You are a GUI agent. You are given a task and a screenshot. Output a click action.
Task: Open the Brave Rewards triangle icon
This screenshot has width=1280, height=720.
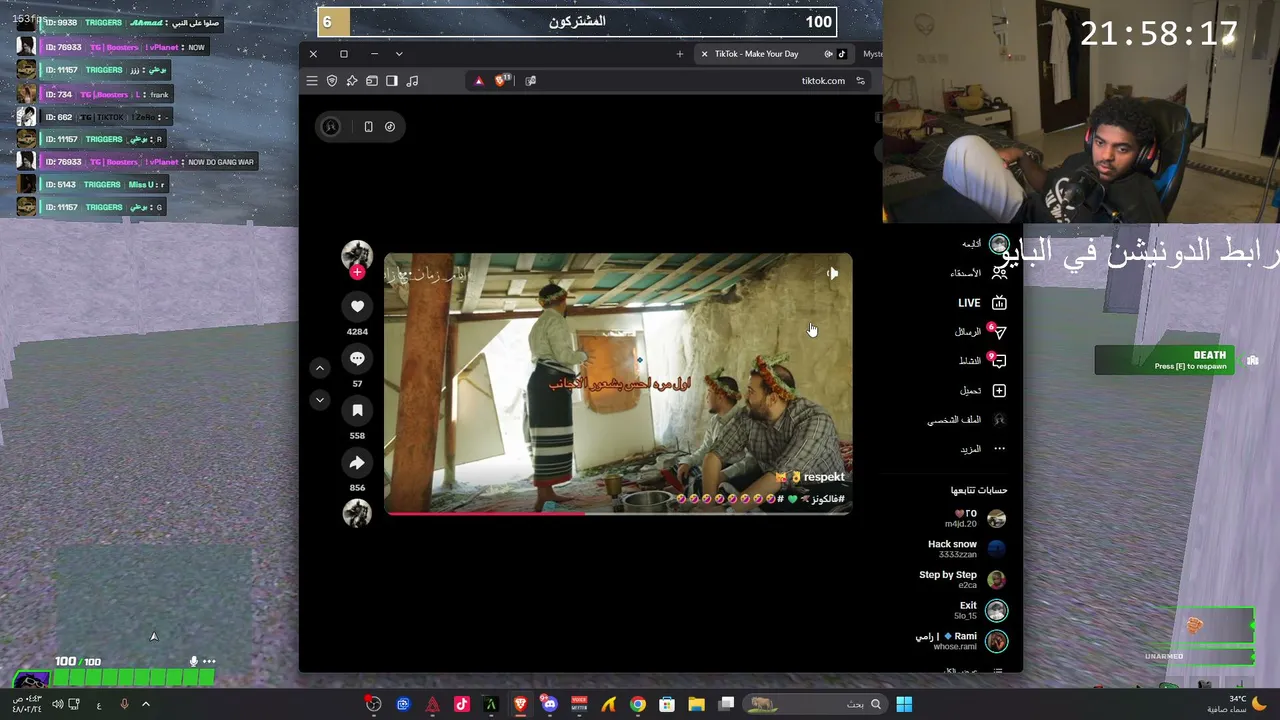pyautogui.click(x=479, y=81)
